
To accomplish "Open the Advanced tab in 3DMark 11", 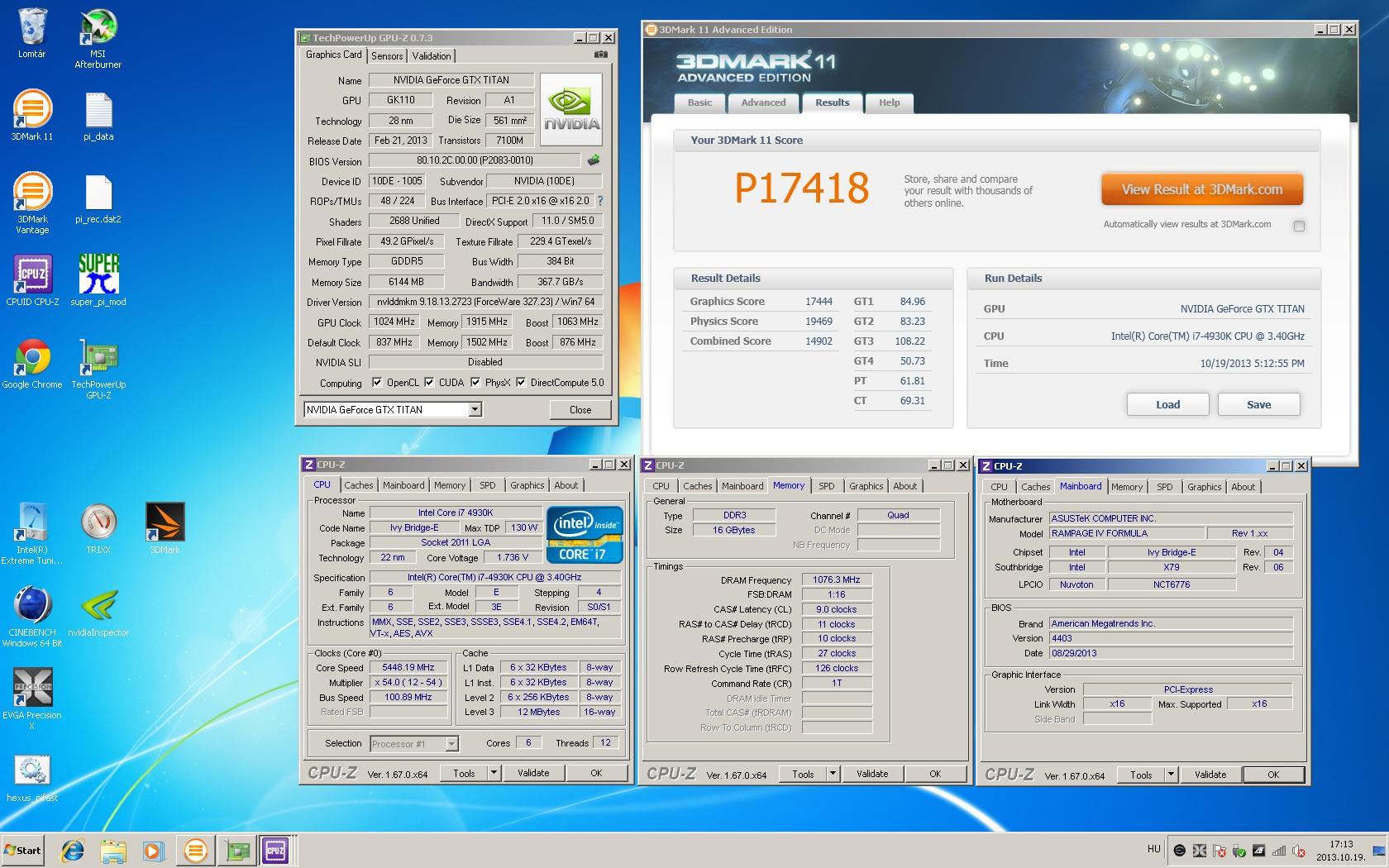I will 763,103.
